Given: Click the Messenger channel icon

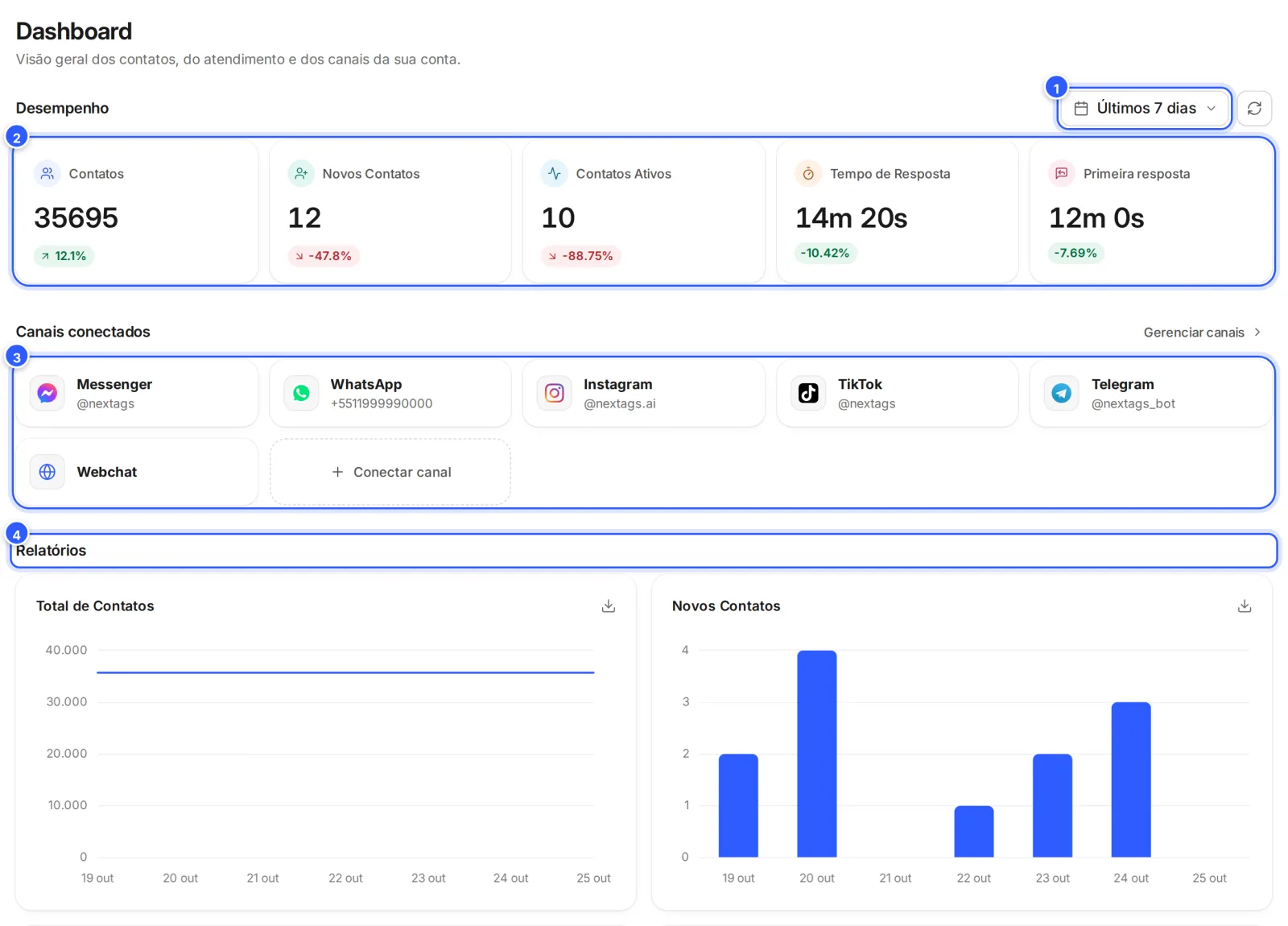Looking at the screenshot, I should click(x=47, y=393).
